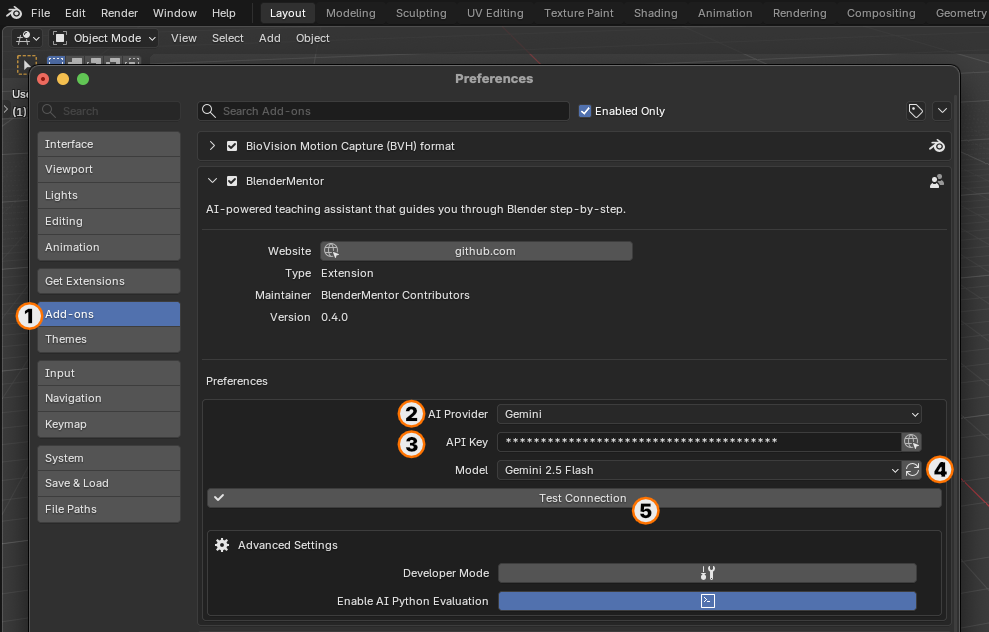Open the Viewport preferences section
Screen dimensions: 989x632
point(108,169)
